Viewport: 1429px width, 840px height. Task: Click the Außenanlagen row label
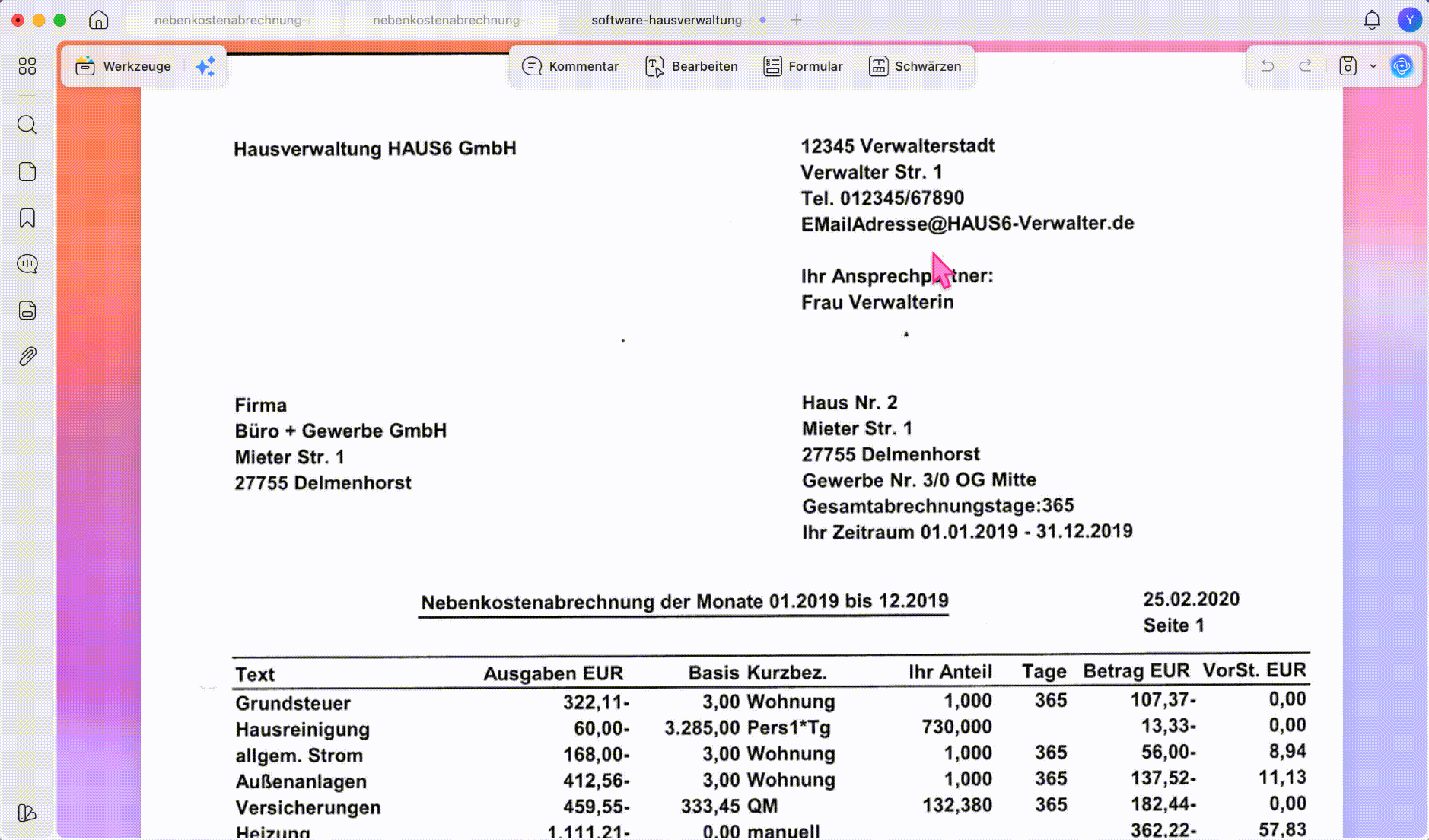(301, 781)
